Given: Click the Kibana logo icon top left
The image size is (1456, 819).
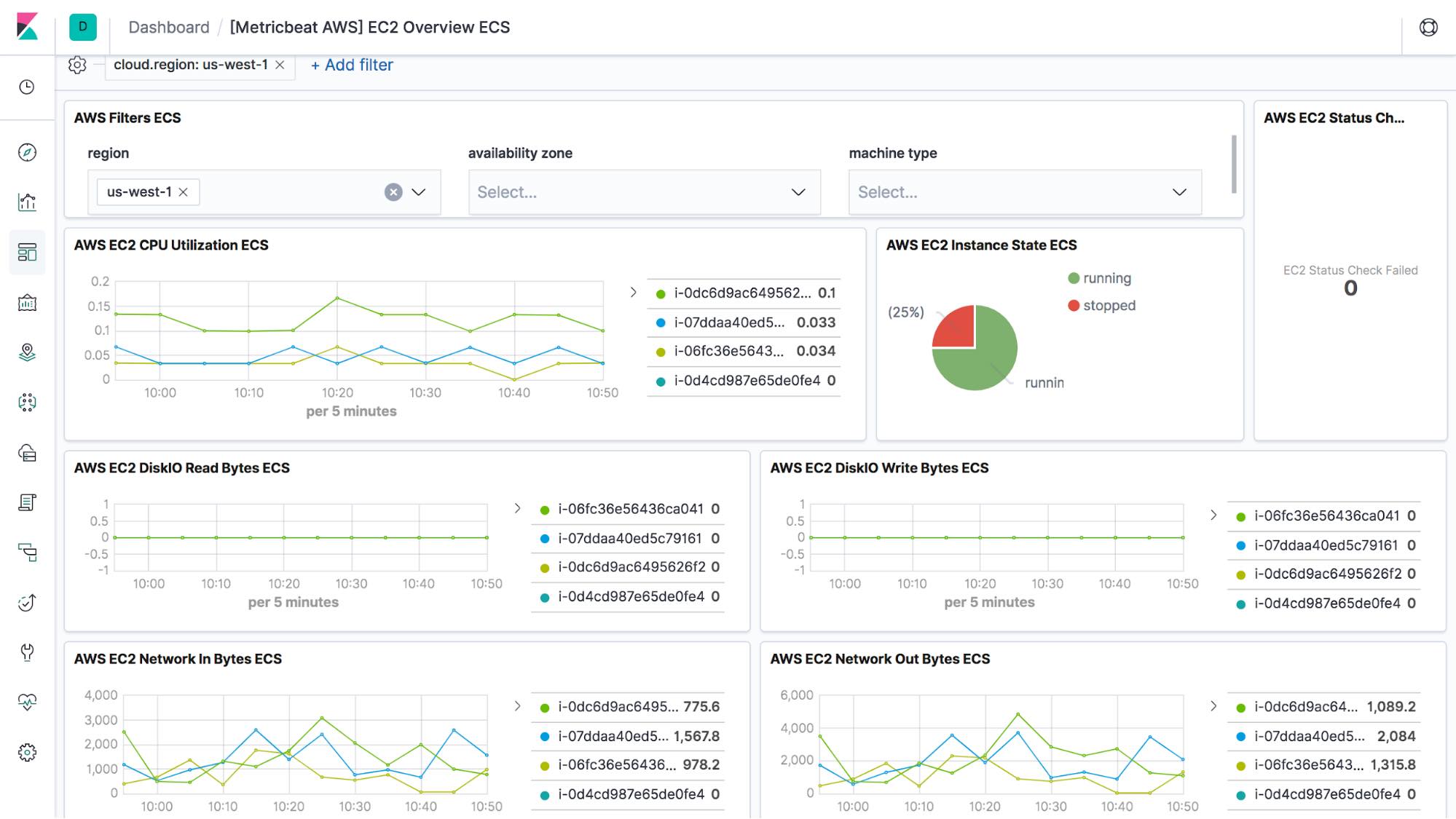Looking at the screenshot, I should [27, 27].
